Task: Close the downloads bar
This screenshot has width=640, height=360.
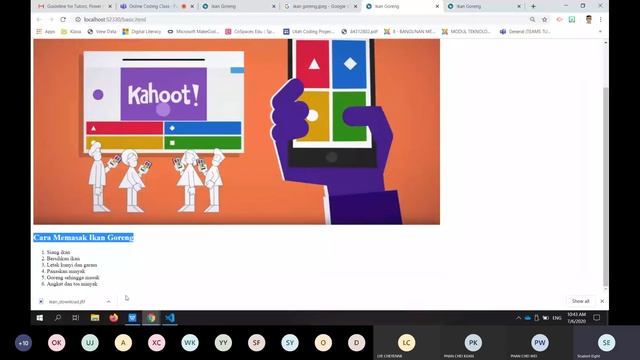Action: pos(602,301)
